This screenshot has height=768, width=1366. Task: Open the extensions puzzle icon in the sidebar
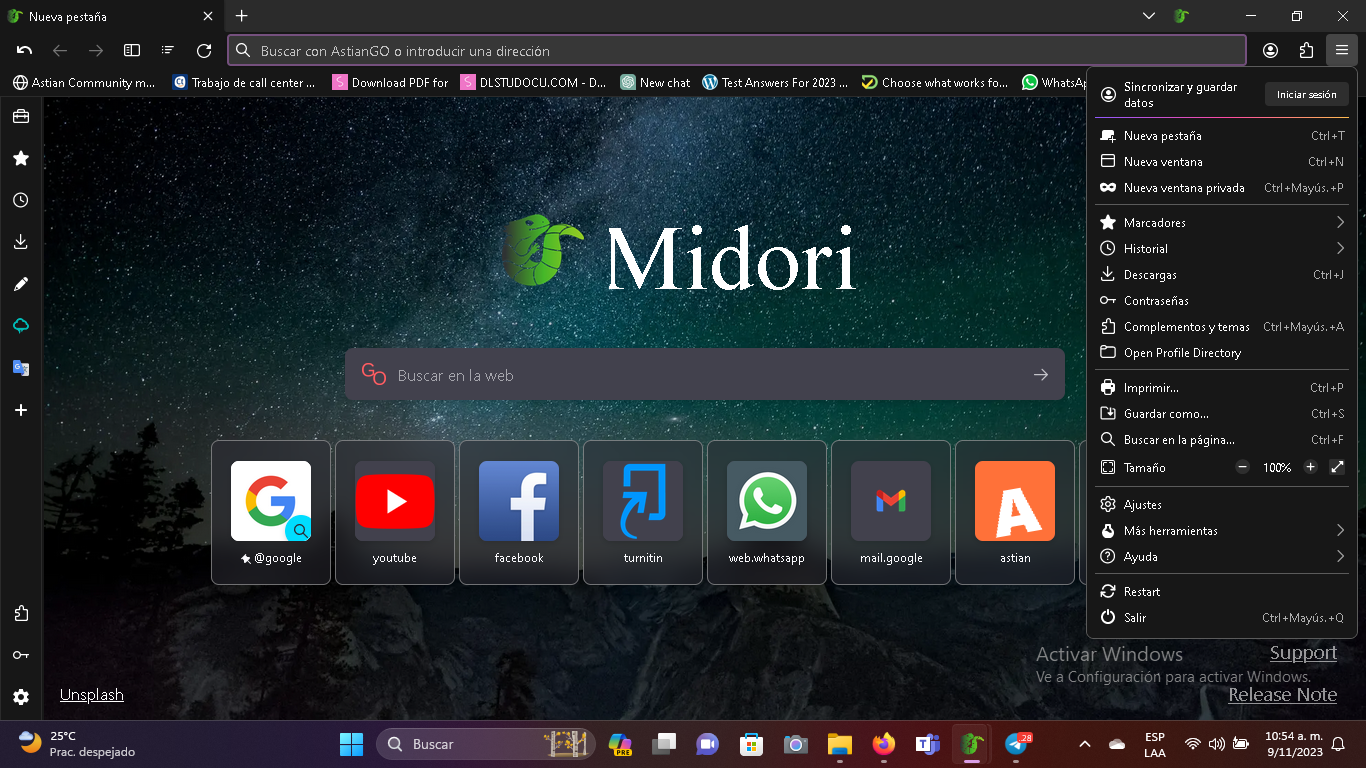(20, 613)
